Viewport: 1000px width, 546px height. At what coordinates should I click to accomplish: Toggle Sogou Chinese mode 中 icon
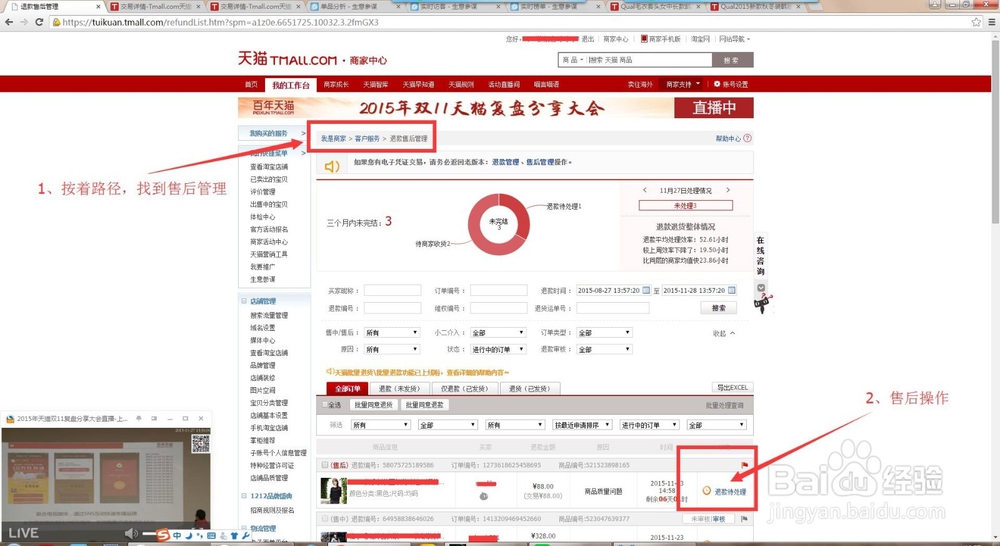coord(177,536)
